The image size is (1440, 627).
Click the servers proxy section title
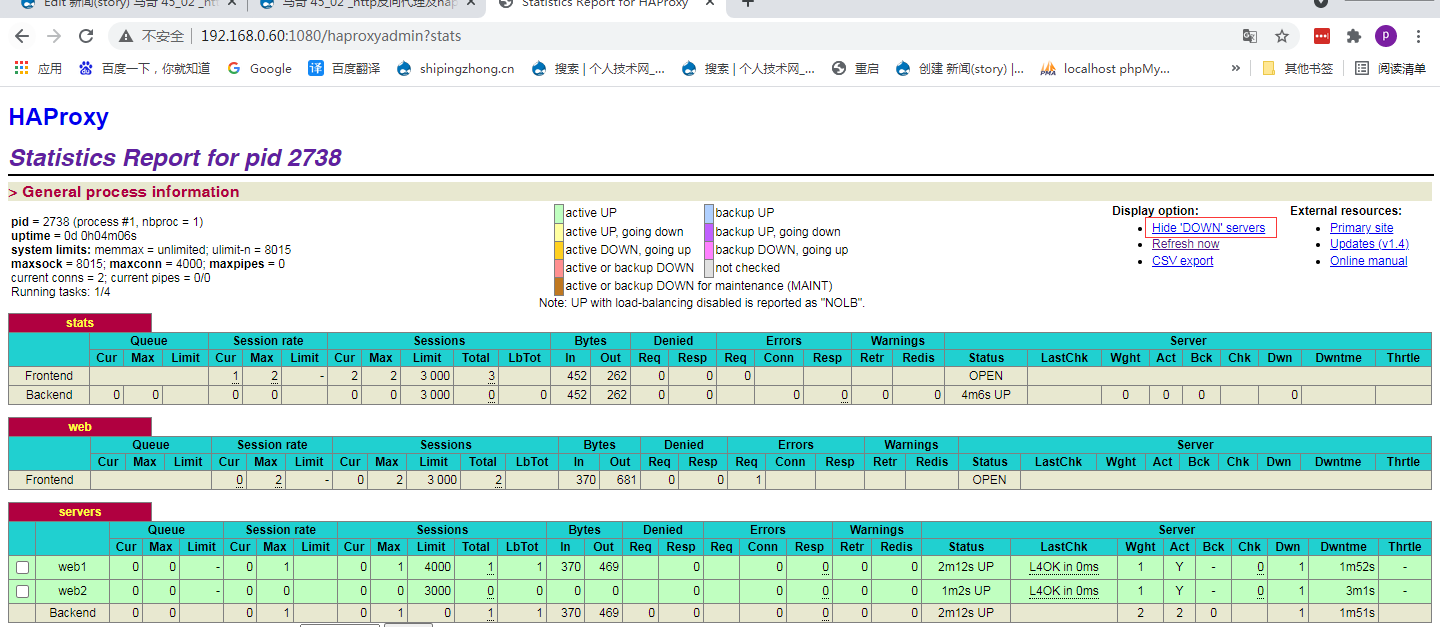tap(80, 512)
